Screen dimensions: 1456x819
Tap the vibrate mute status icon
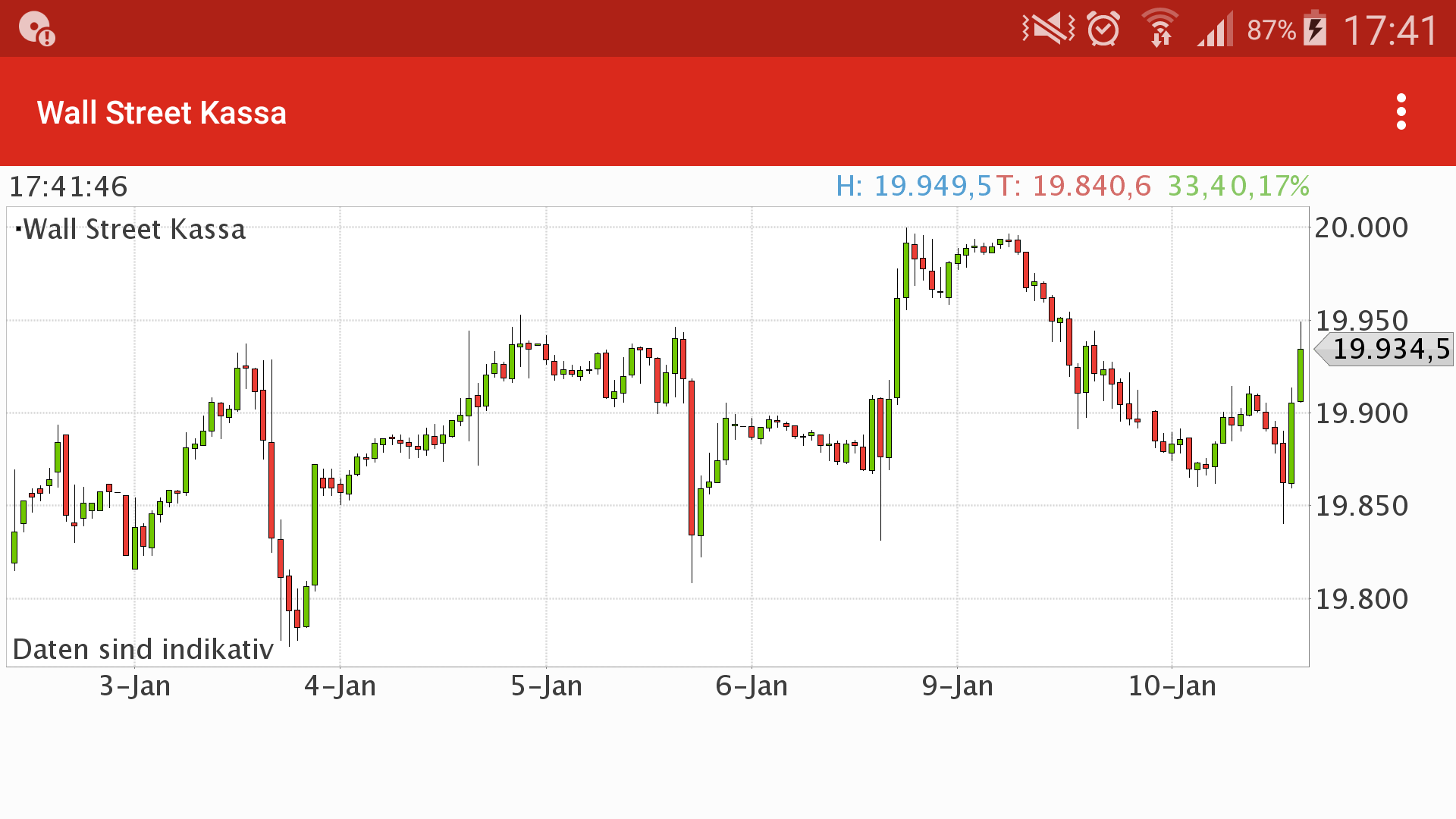[x=1048, y=30]
